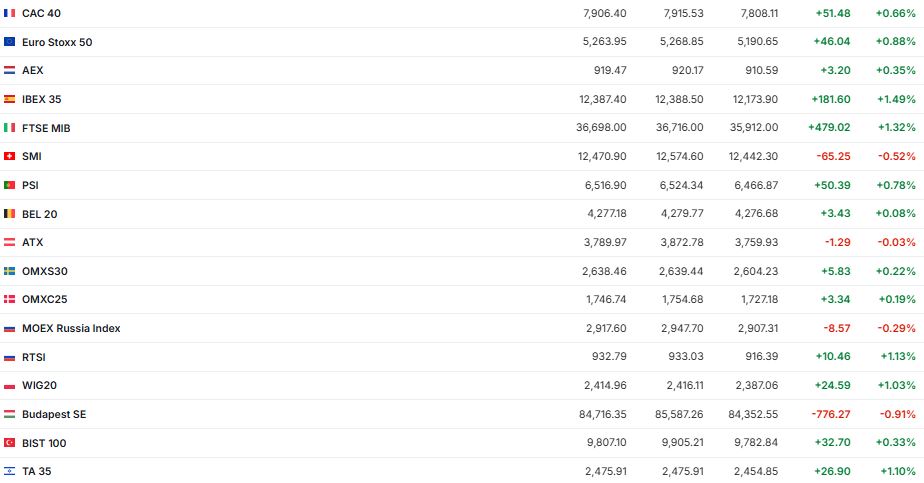Go to MOEX Russia Index details

(x=71, y=328)
